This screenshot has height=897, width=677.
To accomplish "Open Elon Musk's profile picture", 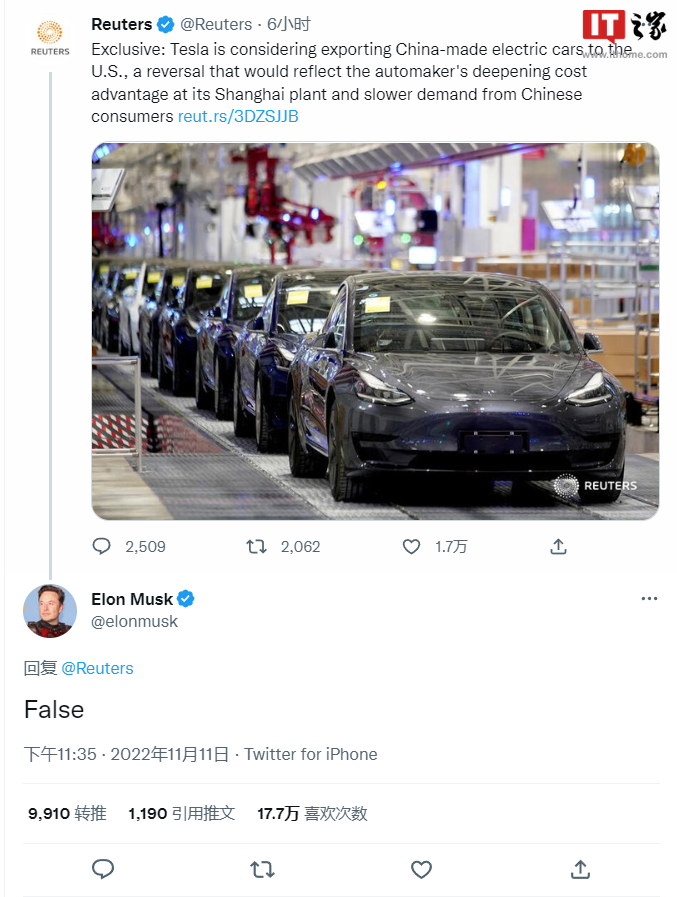I will click(x=50, y=610).
